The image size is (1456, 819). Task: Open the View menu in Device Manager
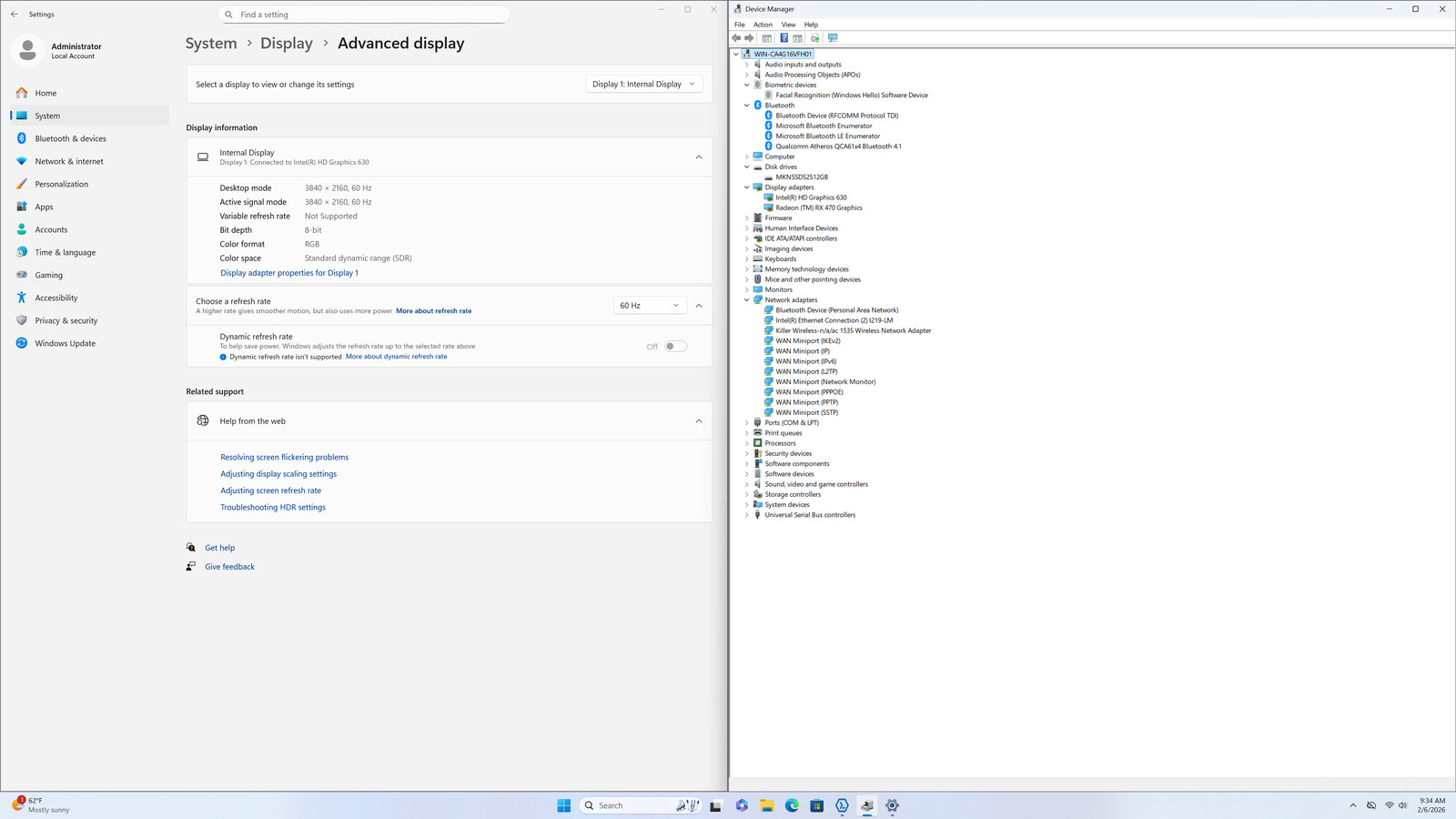coord(788,25)
